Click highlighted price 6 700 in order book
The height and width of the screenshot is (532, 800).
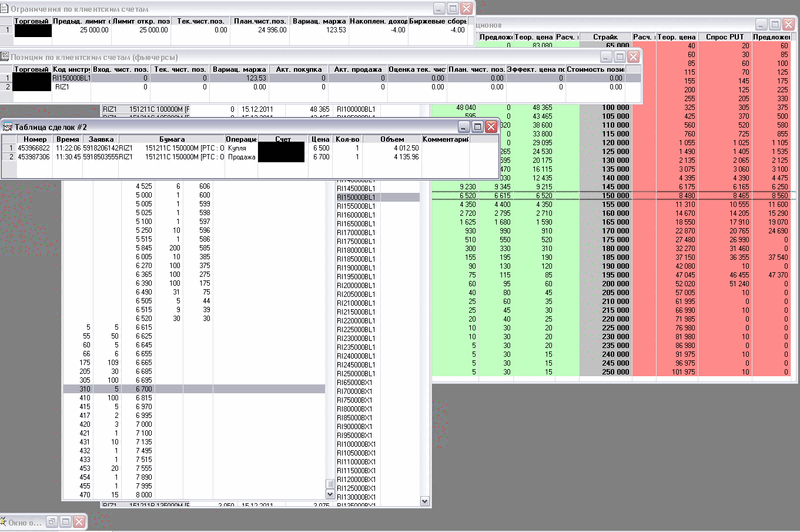[x=144, y=389]
